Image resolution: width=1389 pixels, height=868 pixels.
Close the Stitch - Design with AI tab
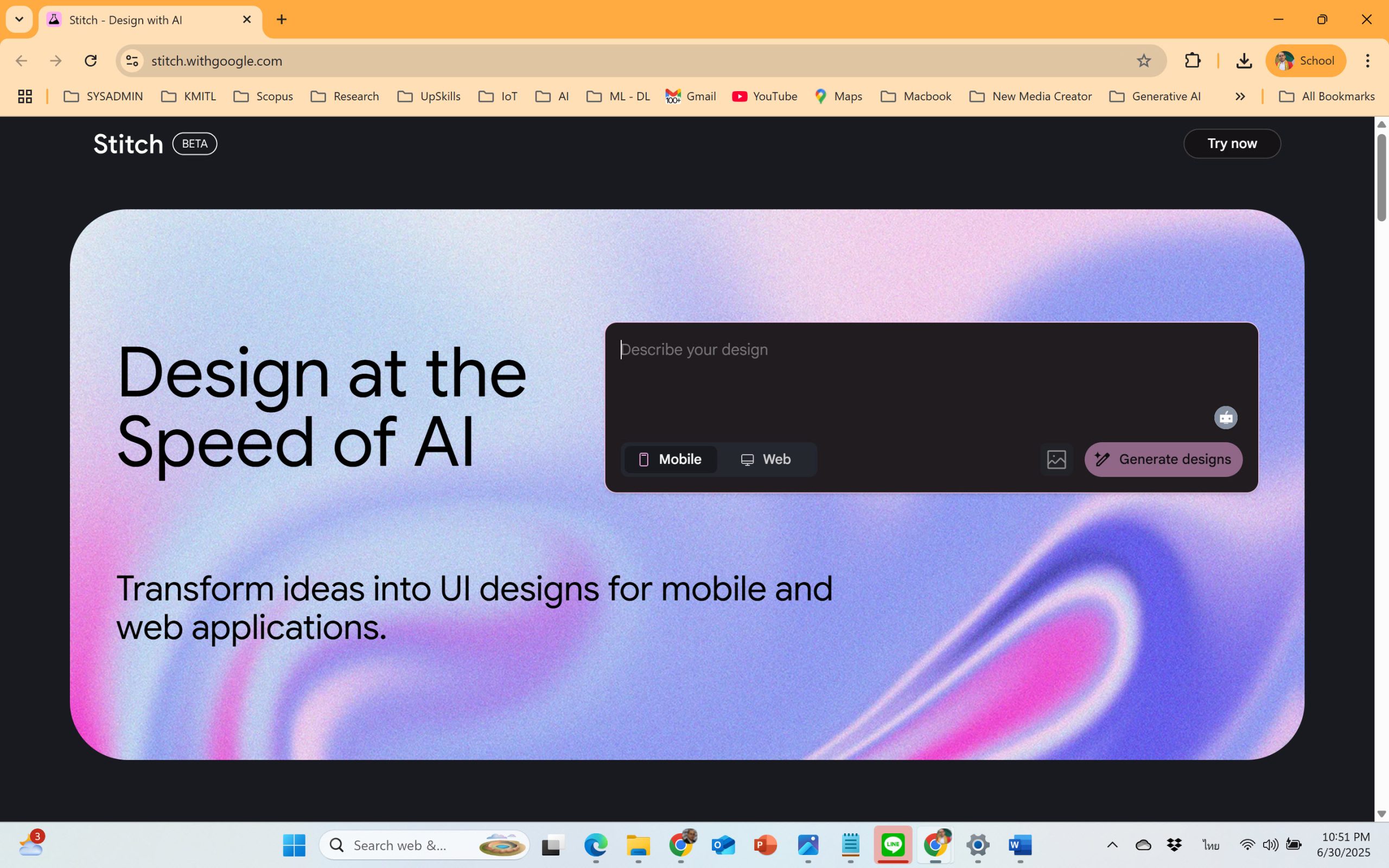click(247, 20)
